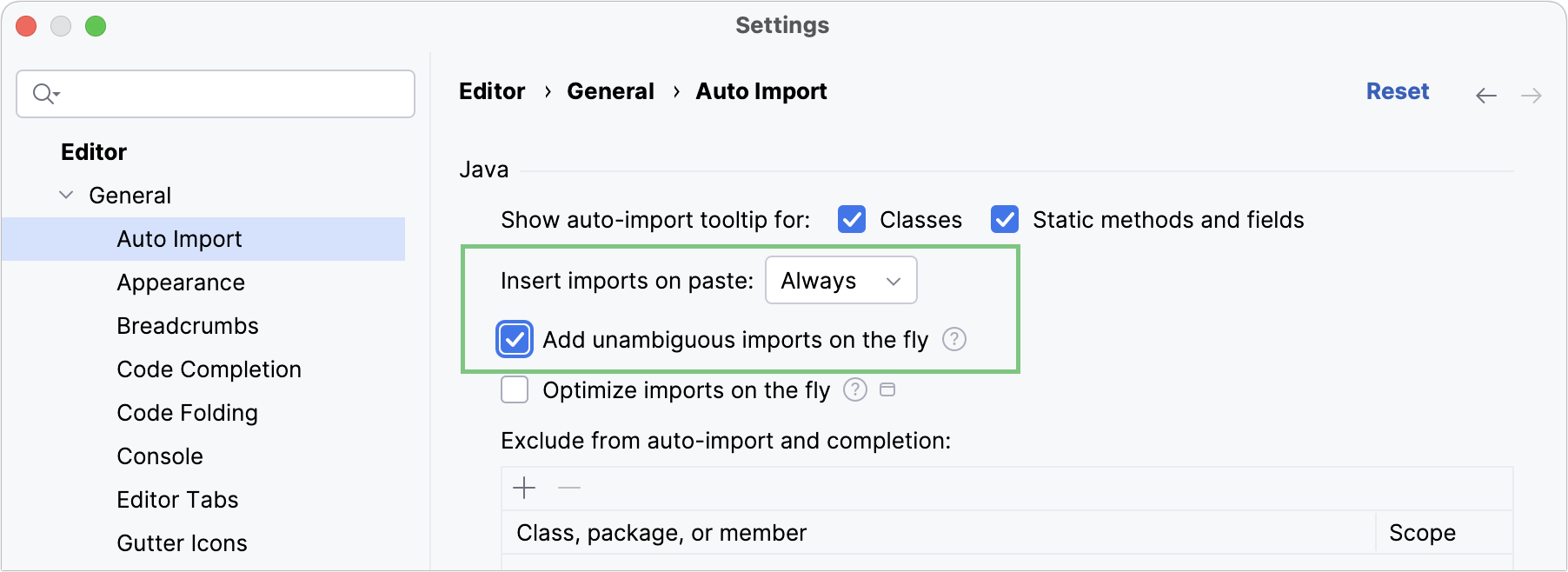Click the Reset link
1568x572 pixels.
[1397, 90]
